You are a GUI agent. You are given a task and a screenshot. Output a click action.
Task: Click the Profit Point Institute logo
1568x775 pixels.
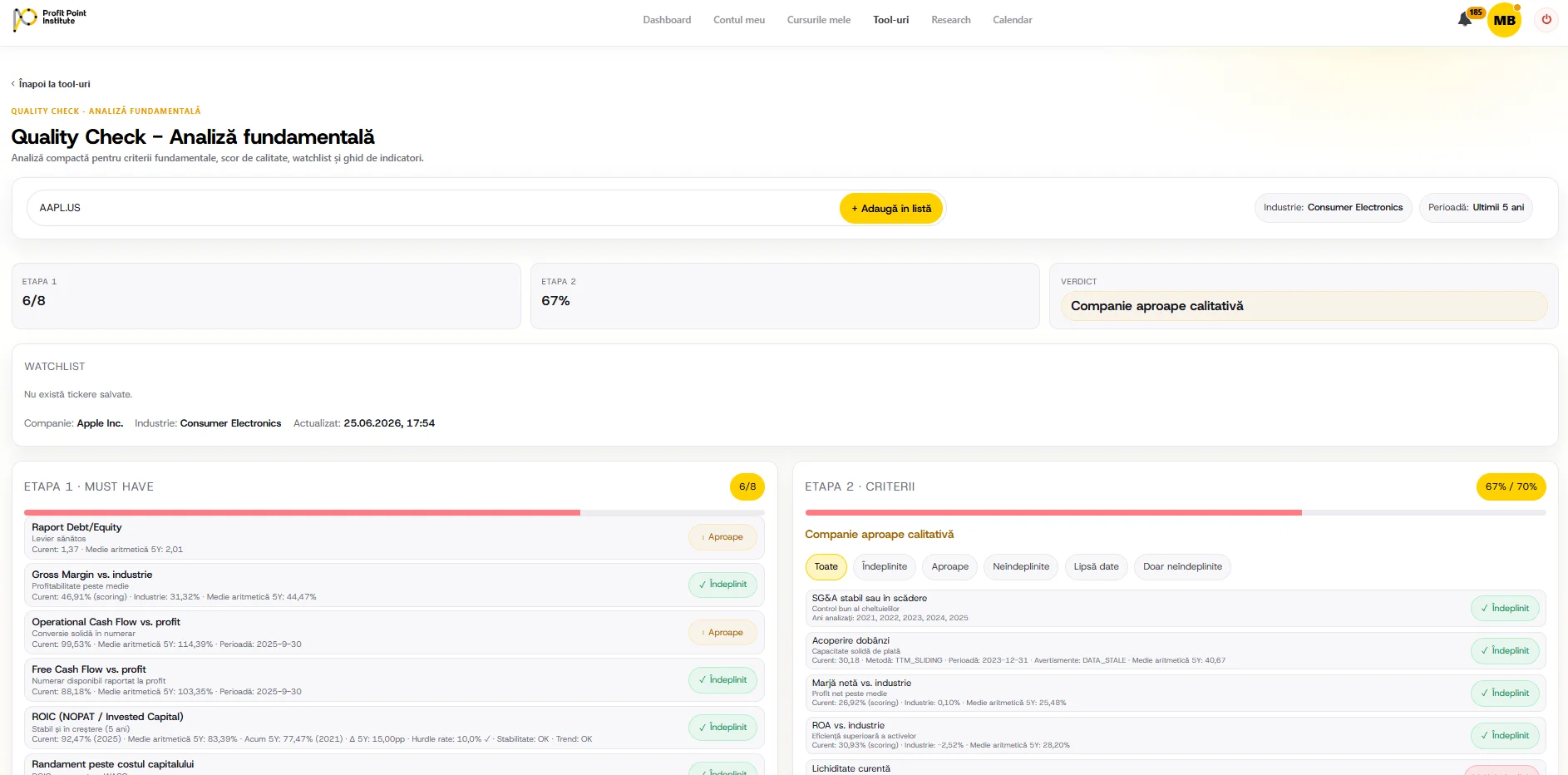[49, 18]
